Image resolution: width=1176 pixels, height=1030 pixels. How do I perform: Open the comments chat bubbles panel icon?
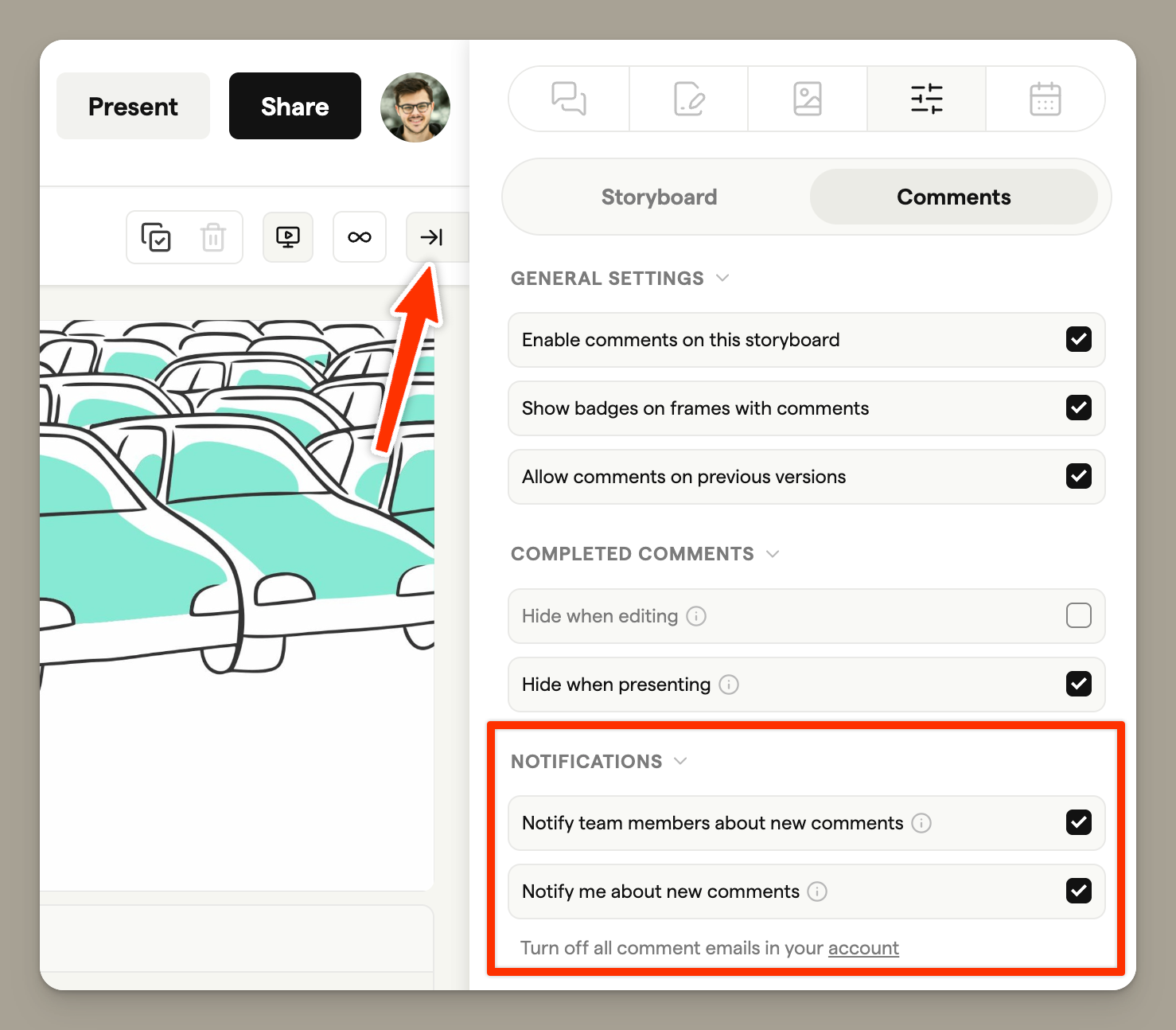pos(569,99)
